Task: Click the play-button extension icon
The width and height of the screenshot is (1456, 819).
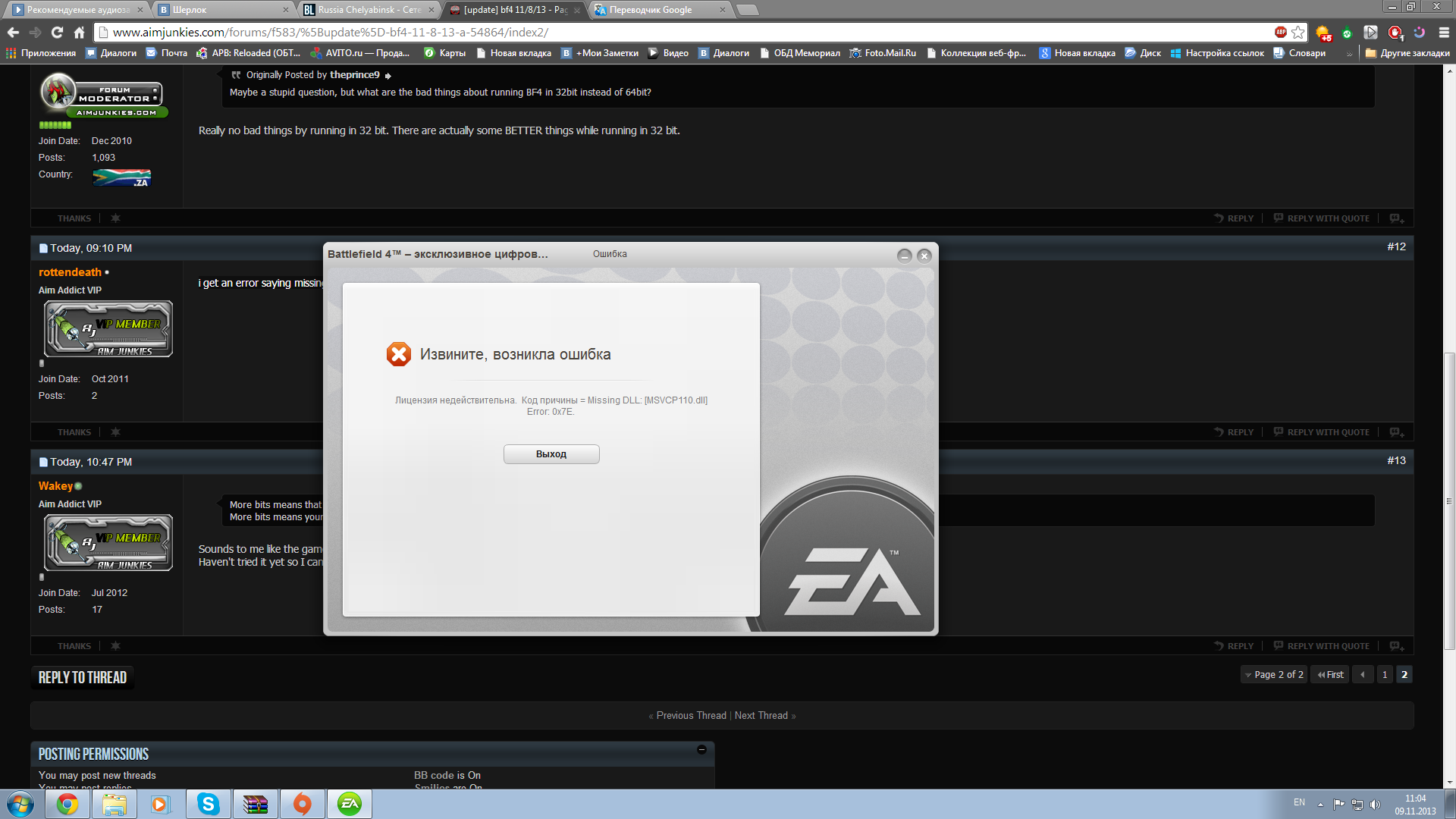Action: pos(1370,33)
